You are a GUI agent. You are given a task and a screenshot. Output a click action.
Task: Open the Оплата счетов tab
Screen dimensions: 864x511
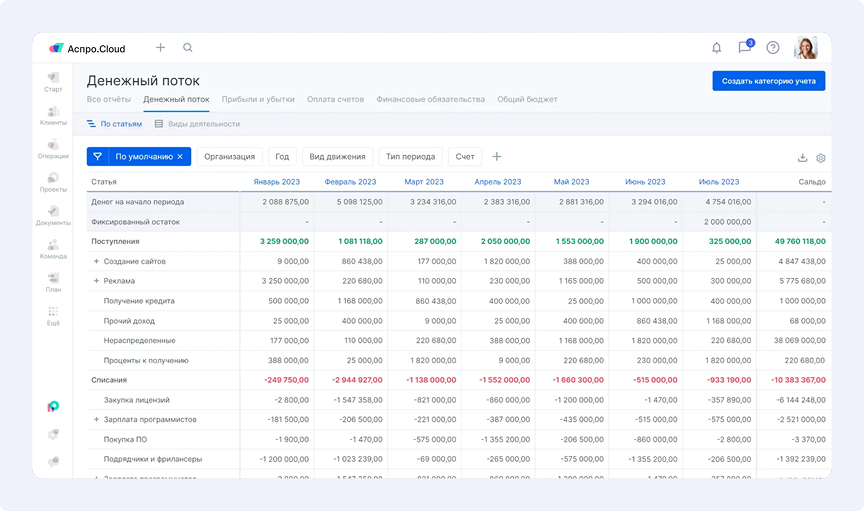click(x=335, y=100)
